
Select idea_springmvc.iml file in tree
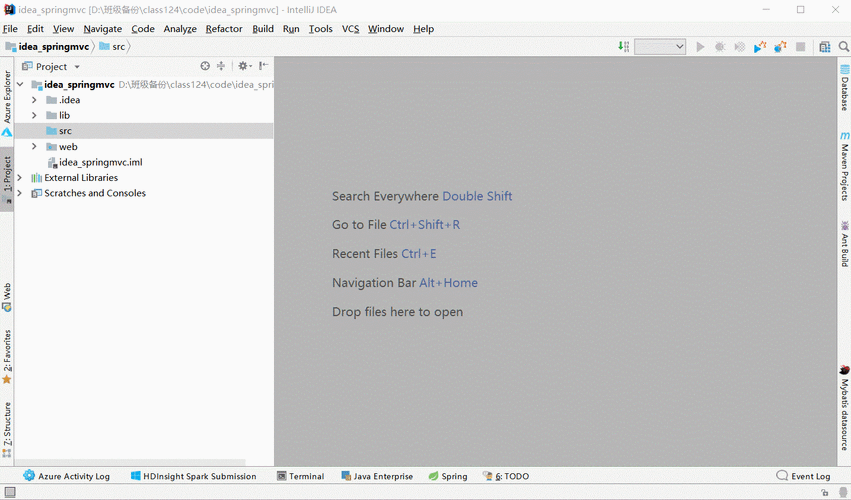point(99,162)
